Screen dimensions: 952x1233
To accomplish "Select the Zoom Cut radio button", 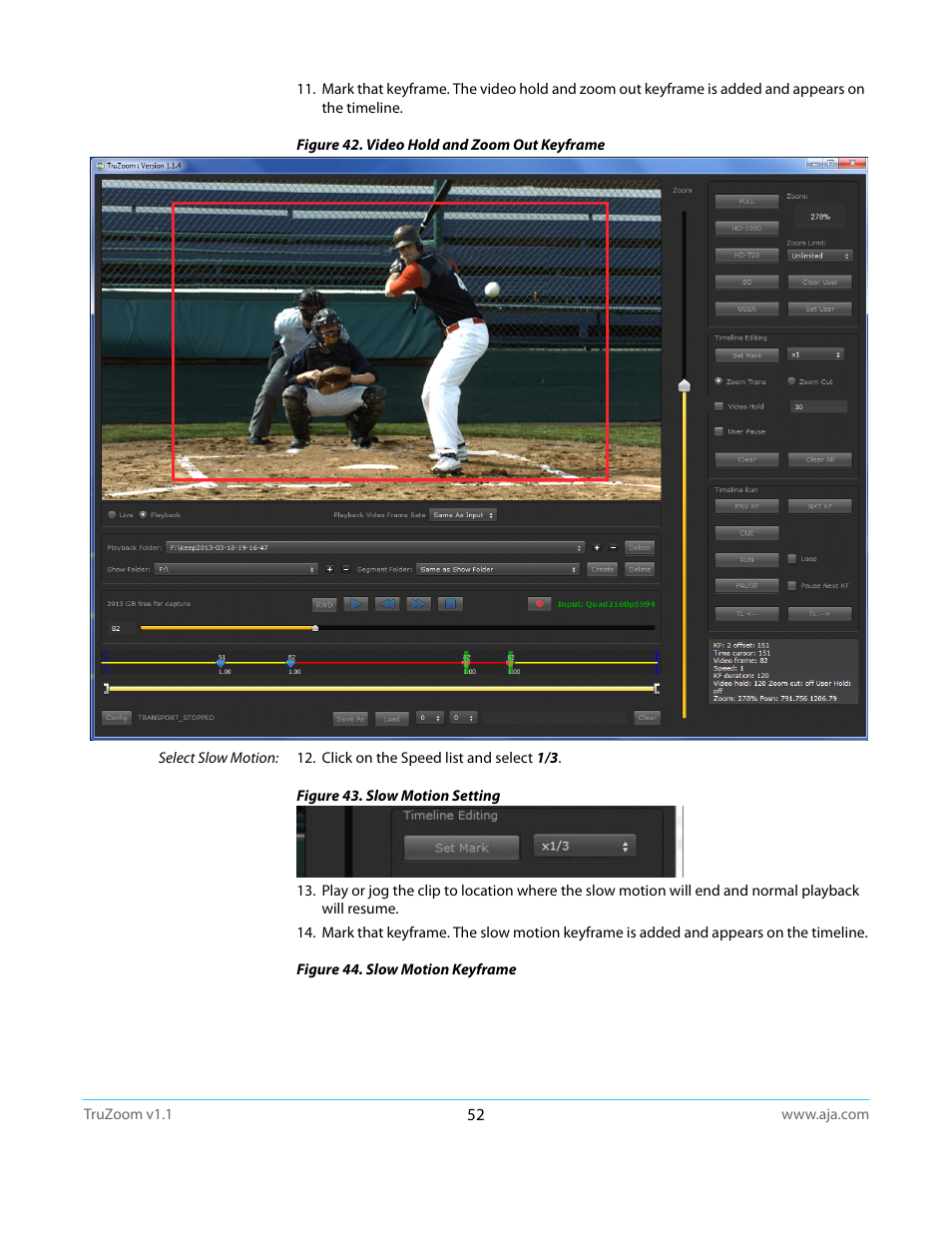I will [x=791, y=381].
